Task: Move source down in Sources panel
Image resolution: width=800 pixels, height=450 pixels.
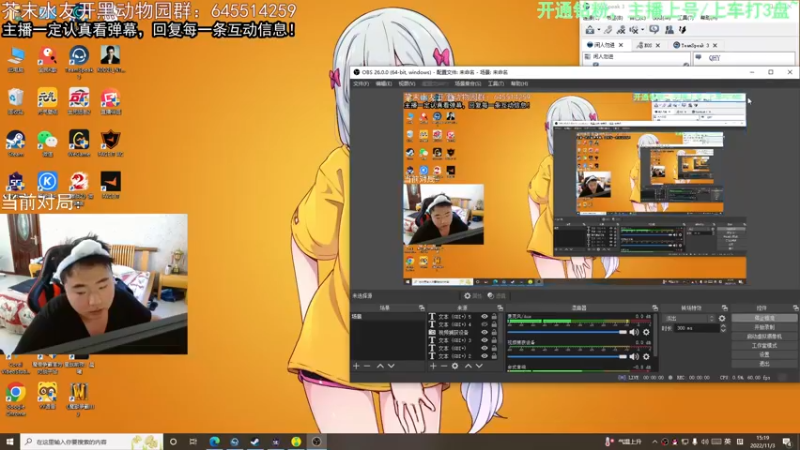Action: click(x=479, y=366)
